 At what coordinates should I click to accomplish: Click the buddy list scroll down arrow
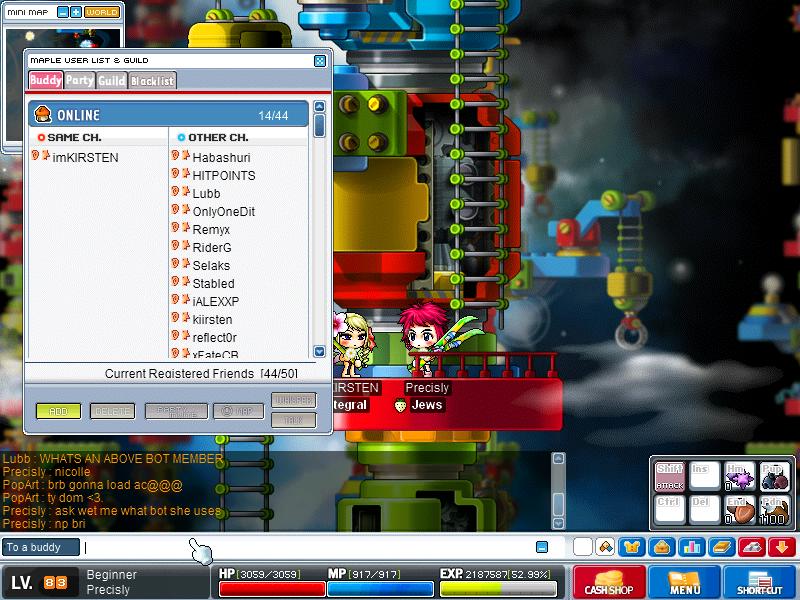tap(319, 351)
